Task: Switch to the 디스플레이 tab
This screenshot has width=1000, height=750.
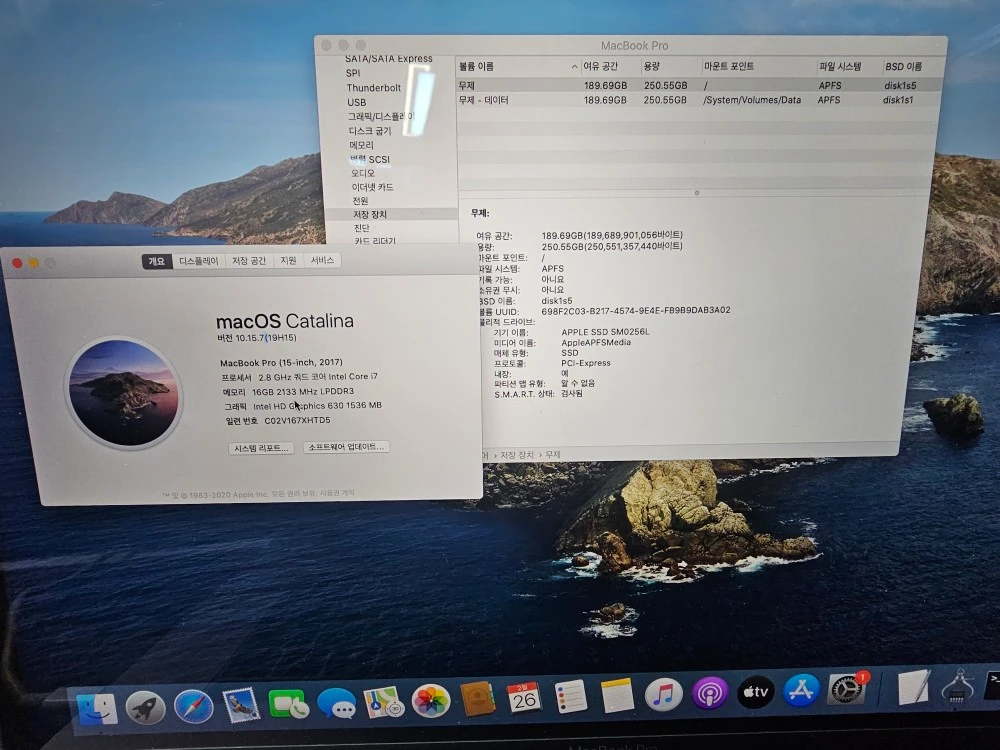Action: 198,261
